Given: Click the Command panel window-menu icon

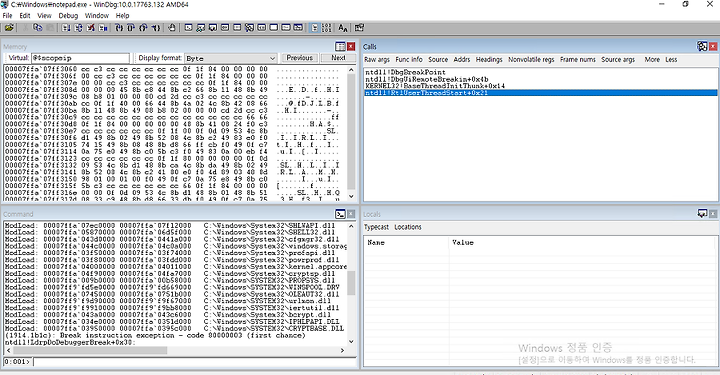Looking at the screenshot, I should pos(340,214).
